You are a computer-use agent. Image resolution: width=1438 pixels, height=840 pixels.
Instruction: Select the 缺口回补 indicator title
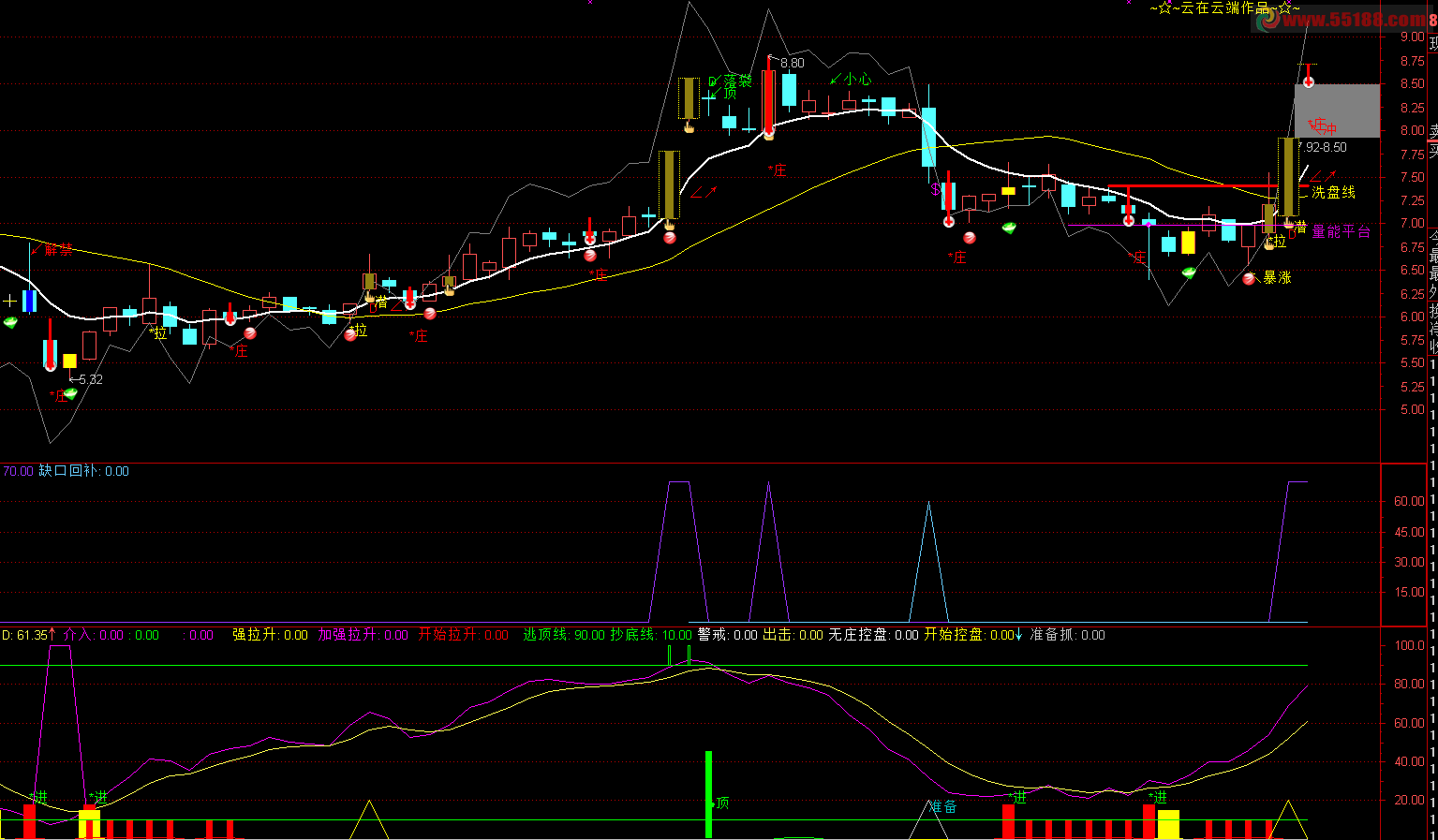tap(69, 471)
